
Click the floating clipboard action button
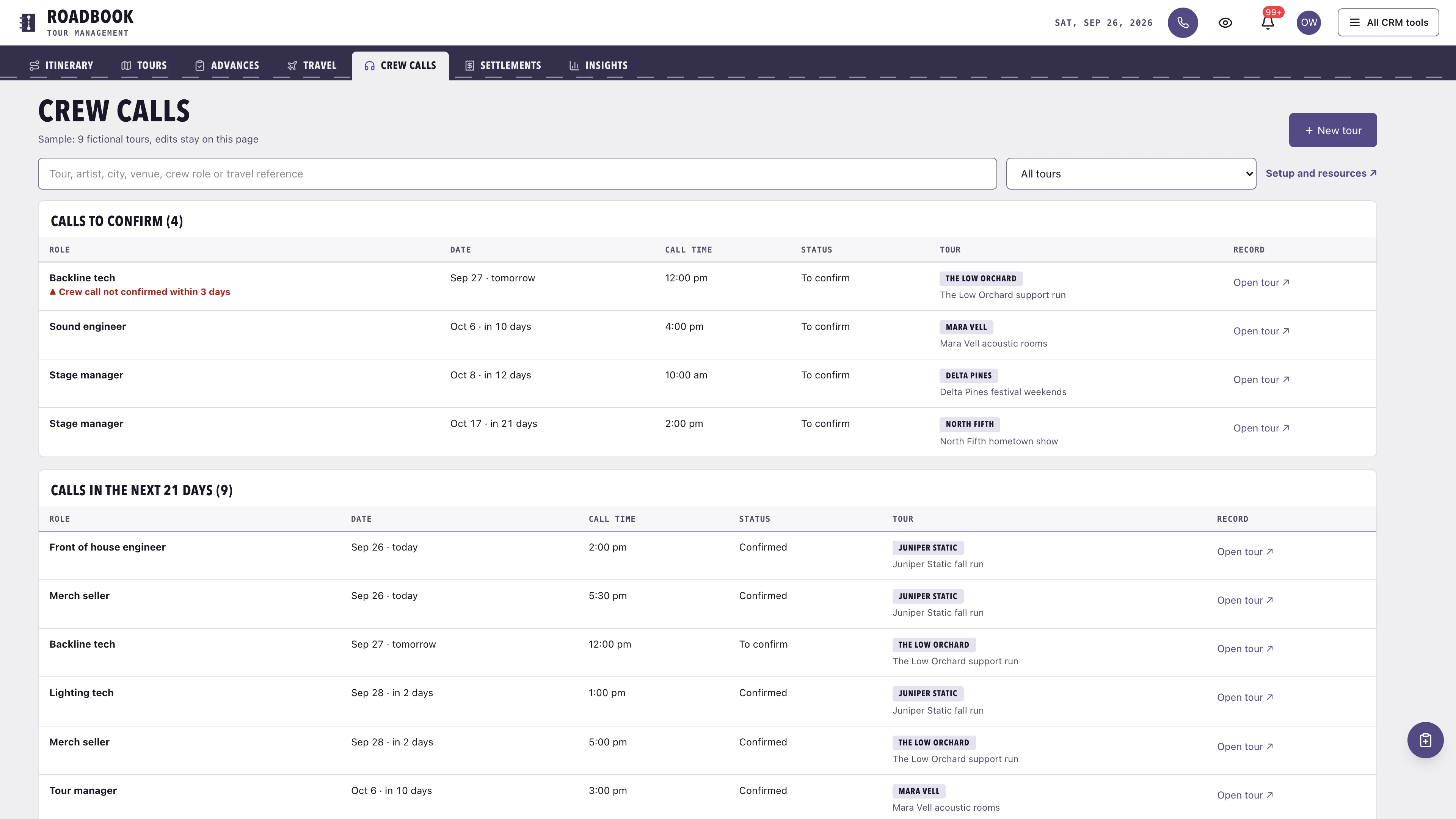click(1425, 740)
